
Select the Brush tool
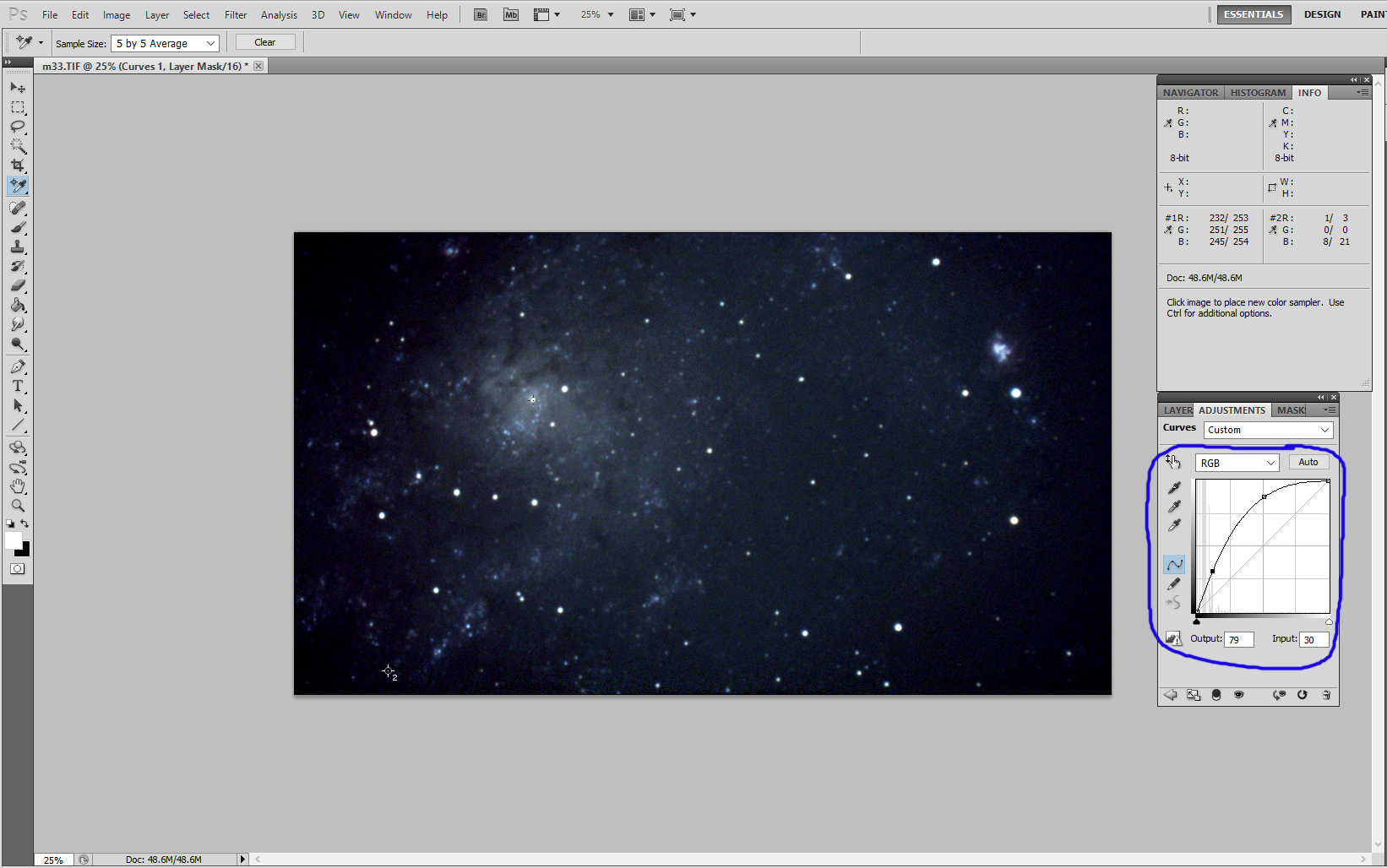[18, 227]
